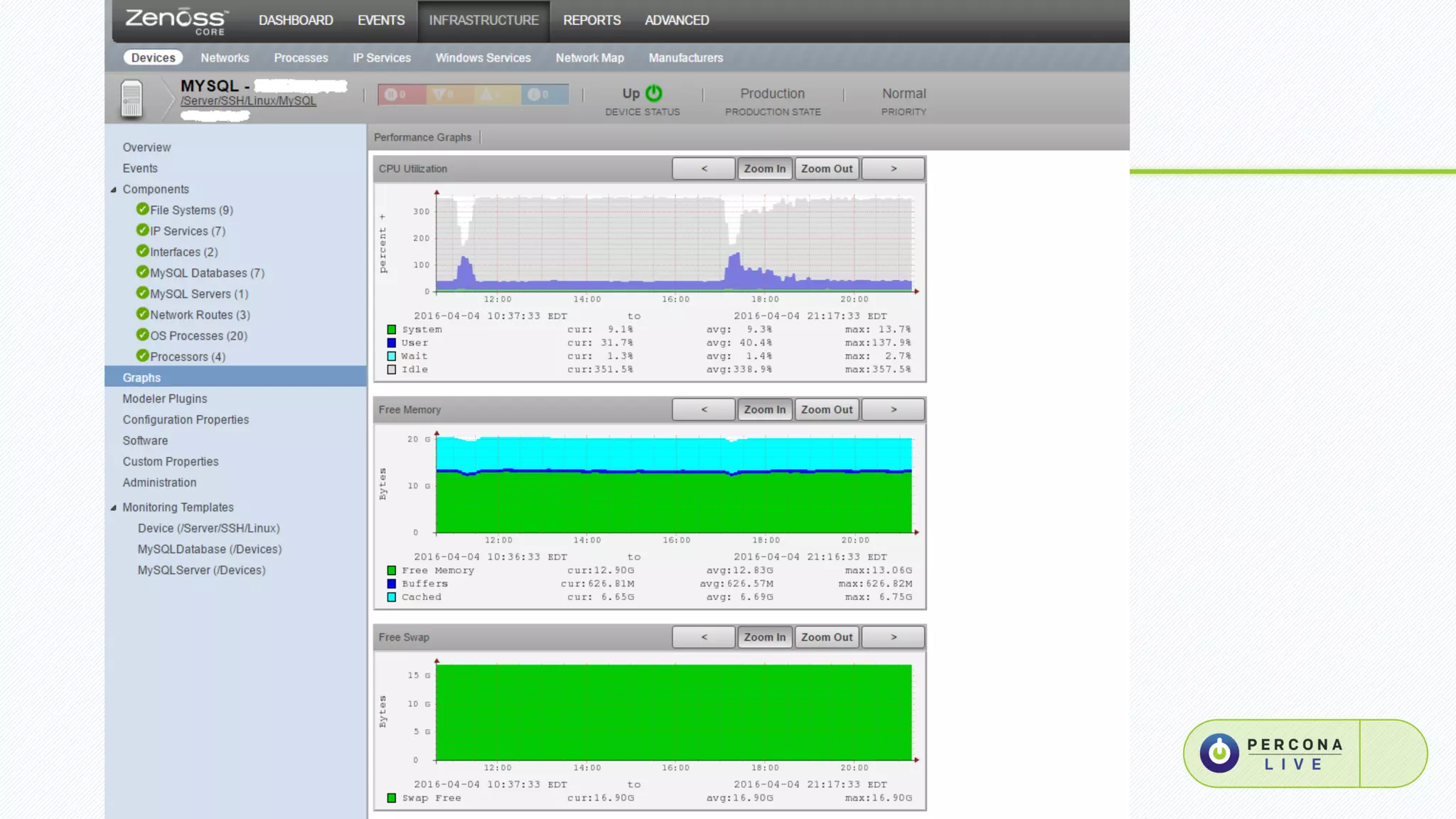The image size is (1456, 819).
Task: Click the green status icon for MySQL Databases
Action: click(142, 272)
